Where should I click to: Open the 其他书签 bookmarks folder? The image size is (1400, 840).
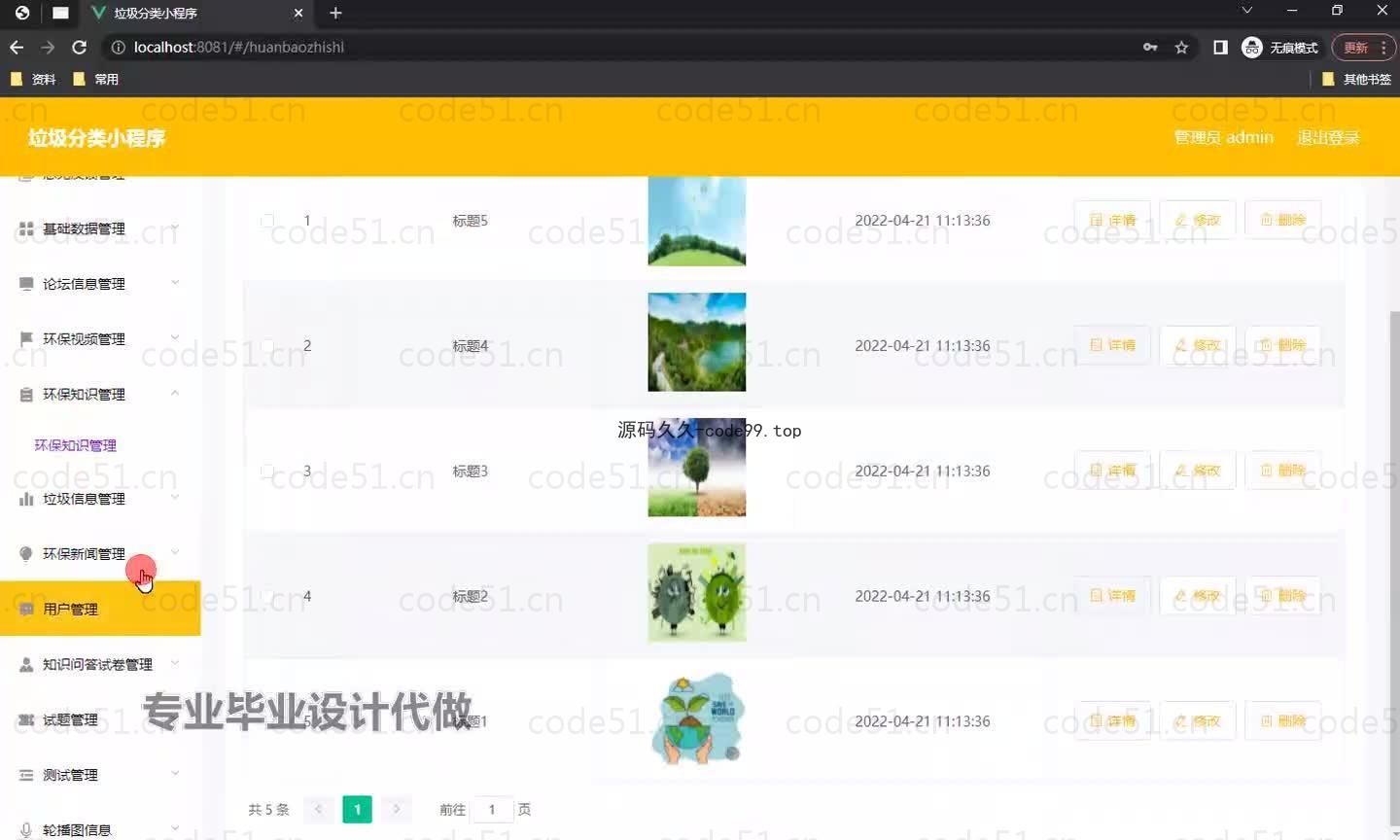(1356, 79)
